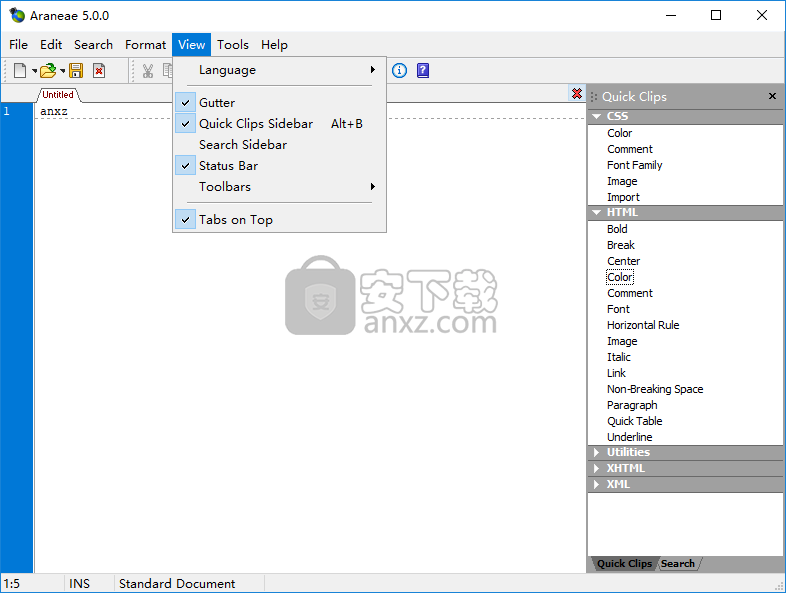The width and height of the screenshot is (786, 593).
Task: Click the anxz text in editor
Action: tap(54, 111)
